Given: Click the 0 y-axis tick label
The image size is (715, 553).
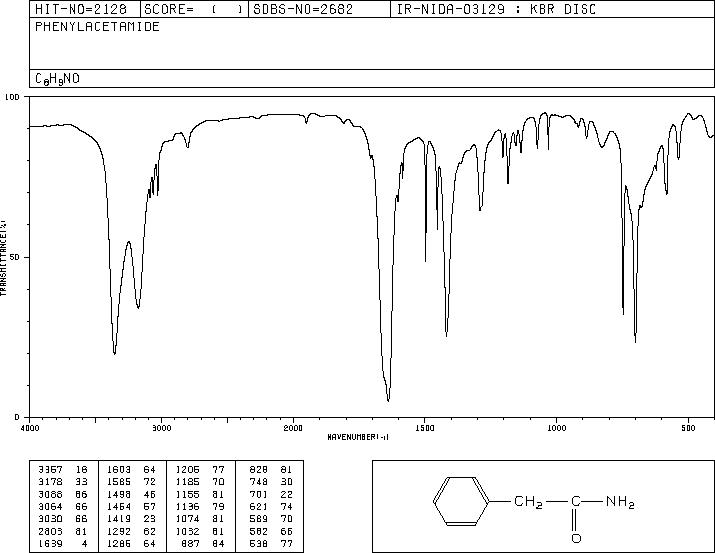Looking at the screenshot, I should point(17,417).
